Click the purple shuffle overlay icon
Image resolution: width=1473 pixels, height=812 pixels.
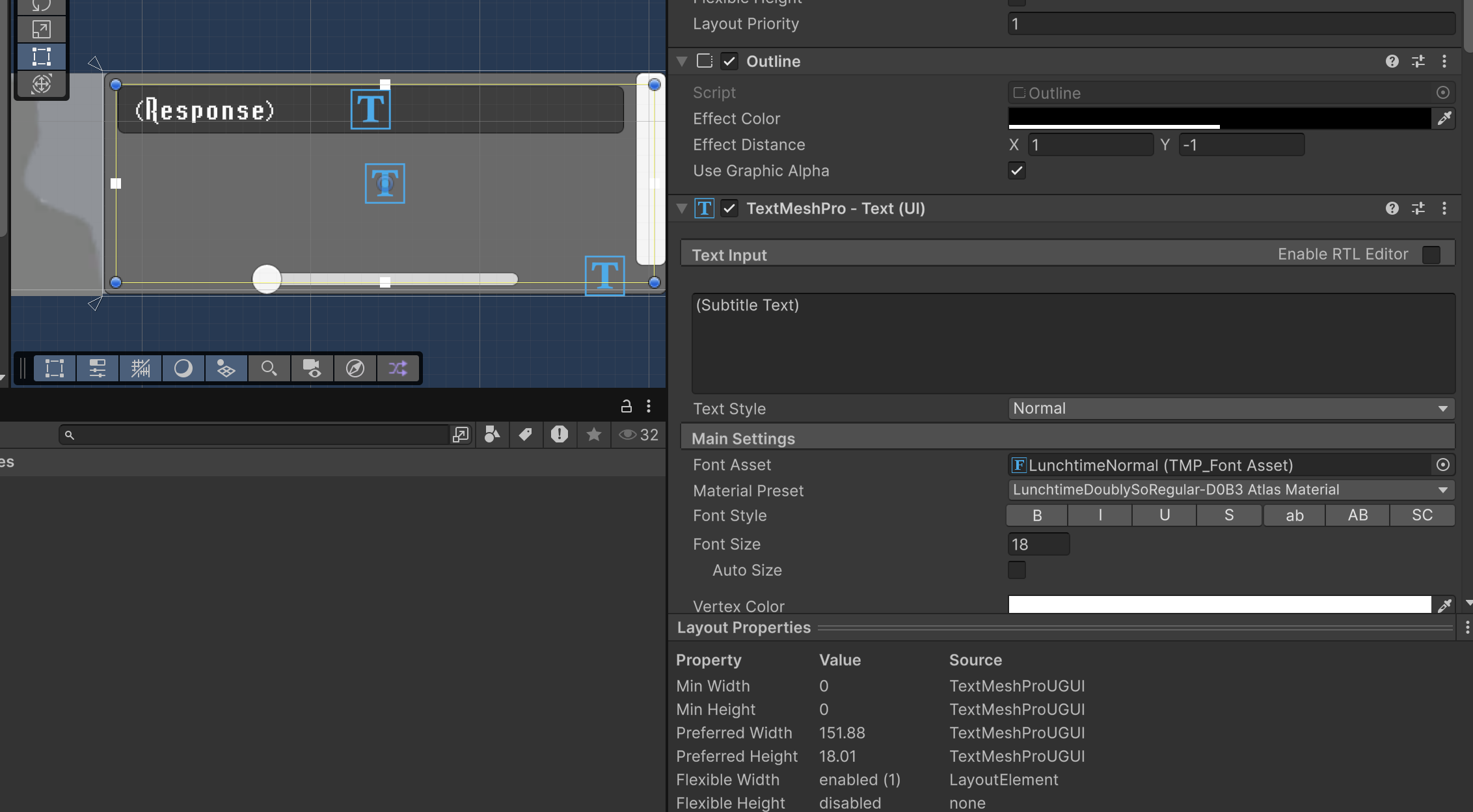coord(398,368)
